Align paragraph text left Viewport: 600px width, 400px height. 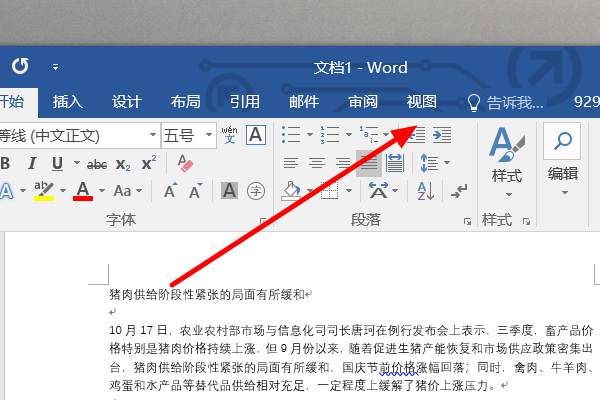291,163
